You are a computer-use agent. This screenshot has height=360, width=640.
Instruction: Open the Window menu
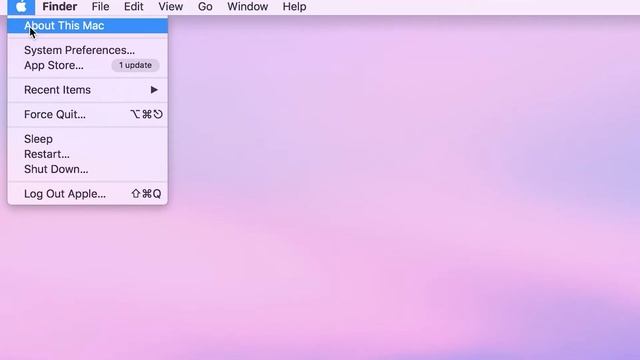point(247,7)
